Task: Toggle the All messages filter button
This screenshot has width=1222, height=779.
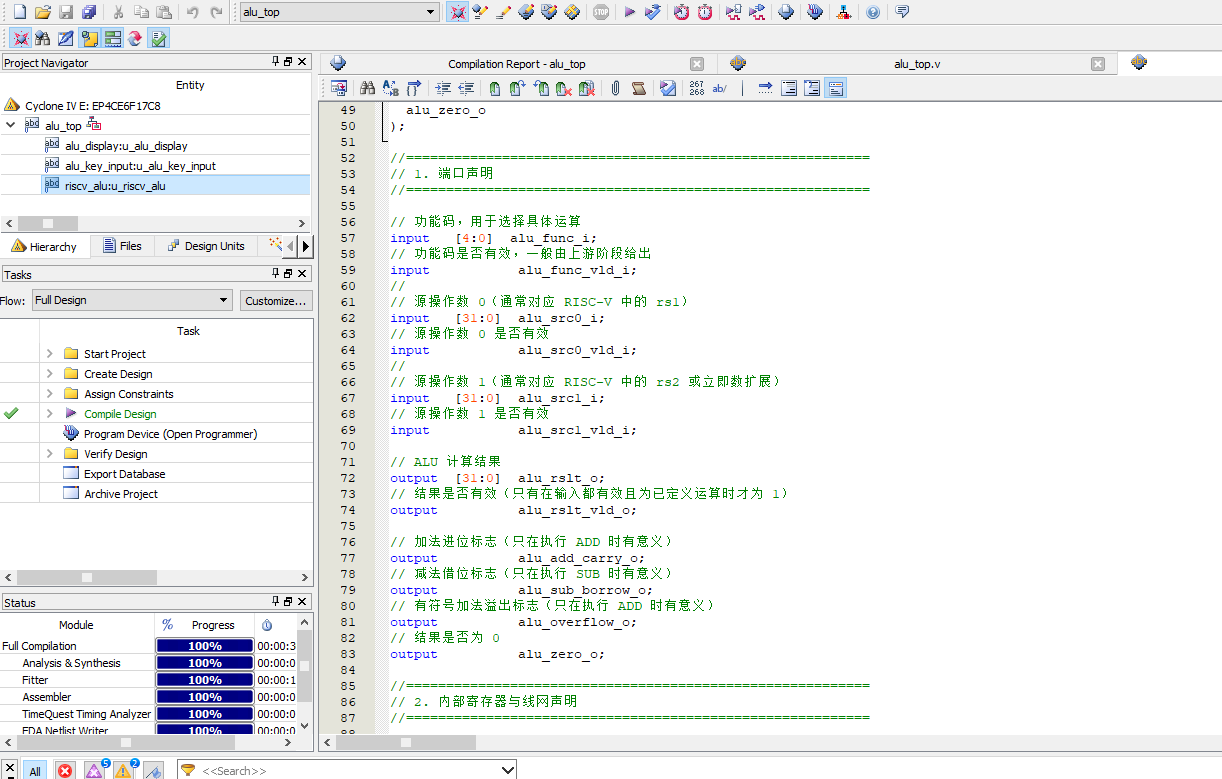Action: (x=35, y=770)
